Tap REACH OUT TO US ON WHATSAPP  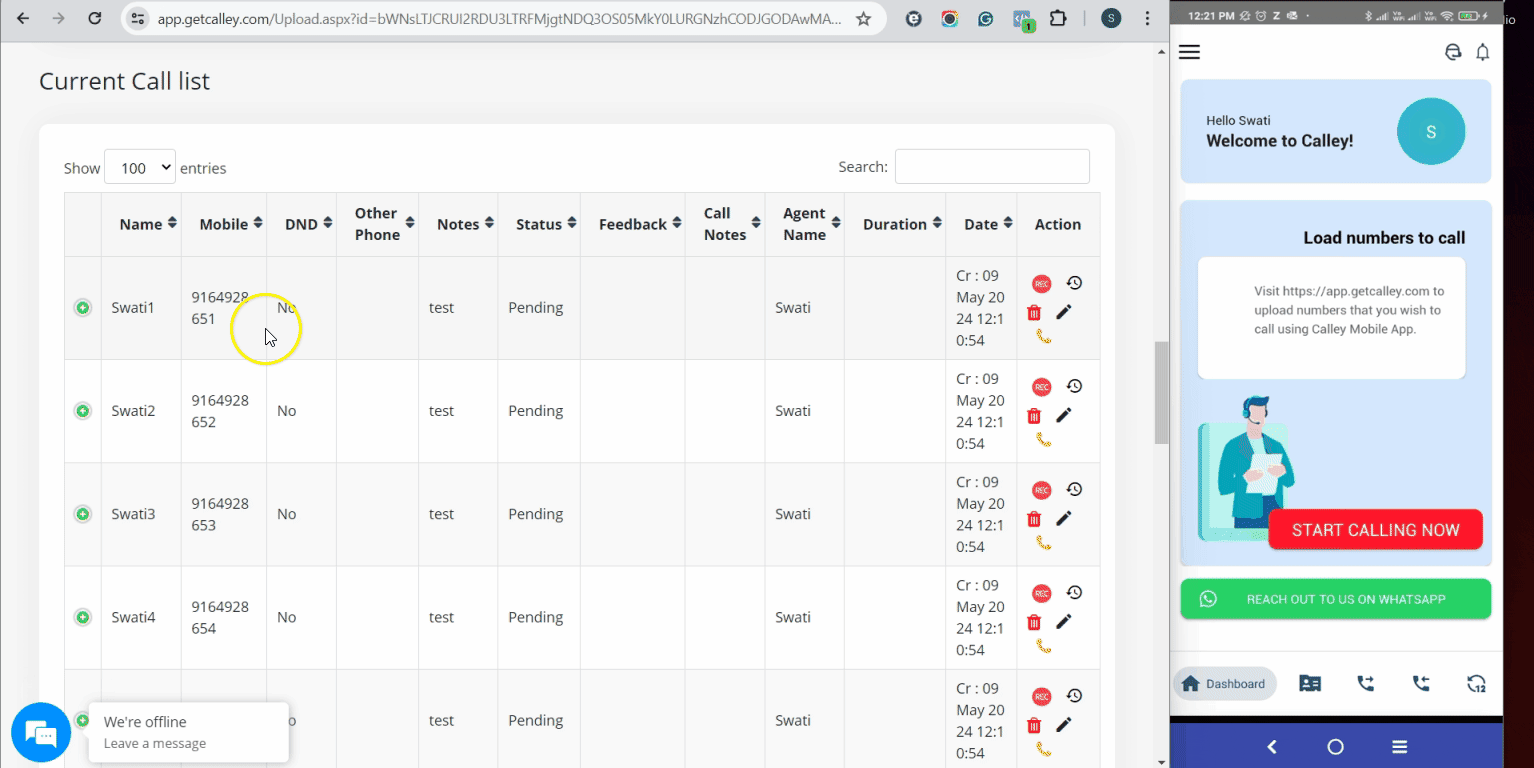(1335, 599)
